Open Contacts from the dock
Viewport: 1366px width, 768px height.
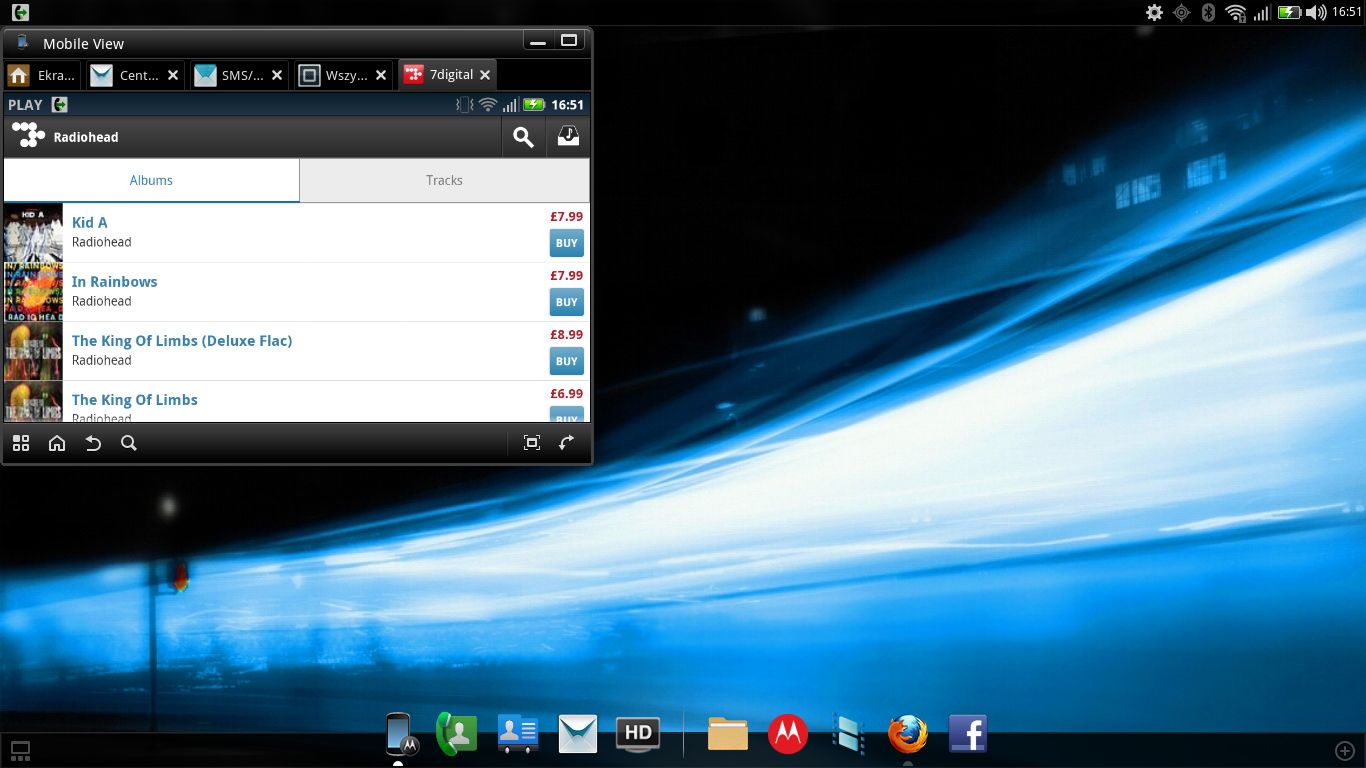tap(518, 734)
